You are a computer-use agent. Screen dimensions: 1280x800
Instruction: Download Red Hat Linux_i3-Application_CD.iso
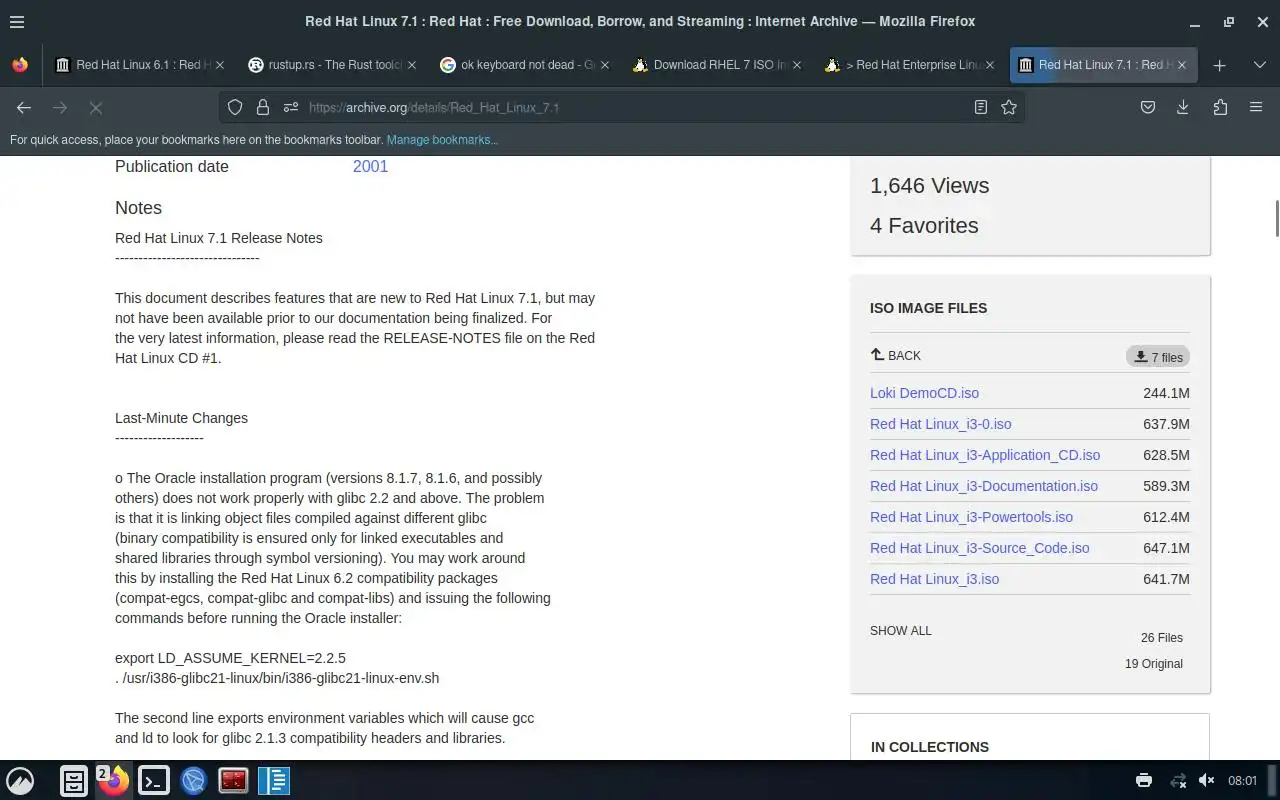point(985,455)
